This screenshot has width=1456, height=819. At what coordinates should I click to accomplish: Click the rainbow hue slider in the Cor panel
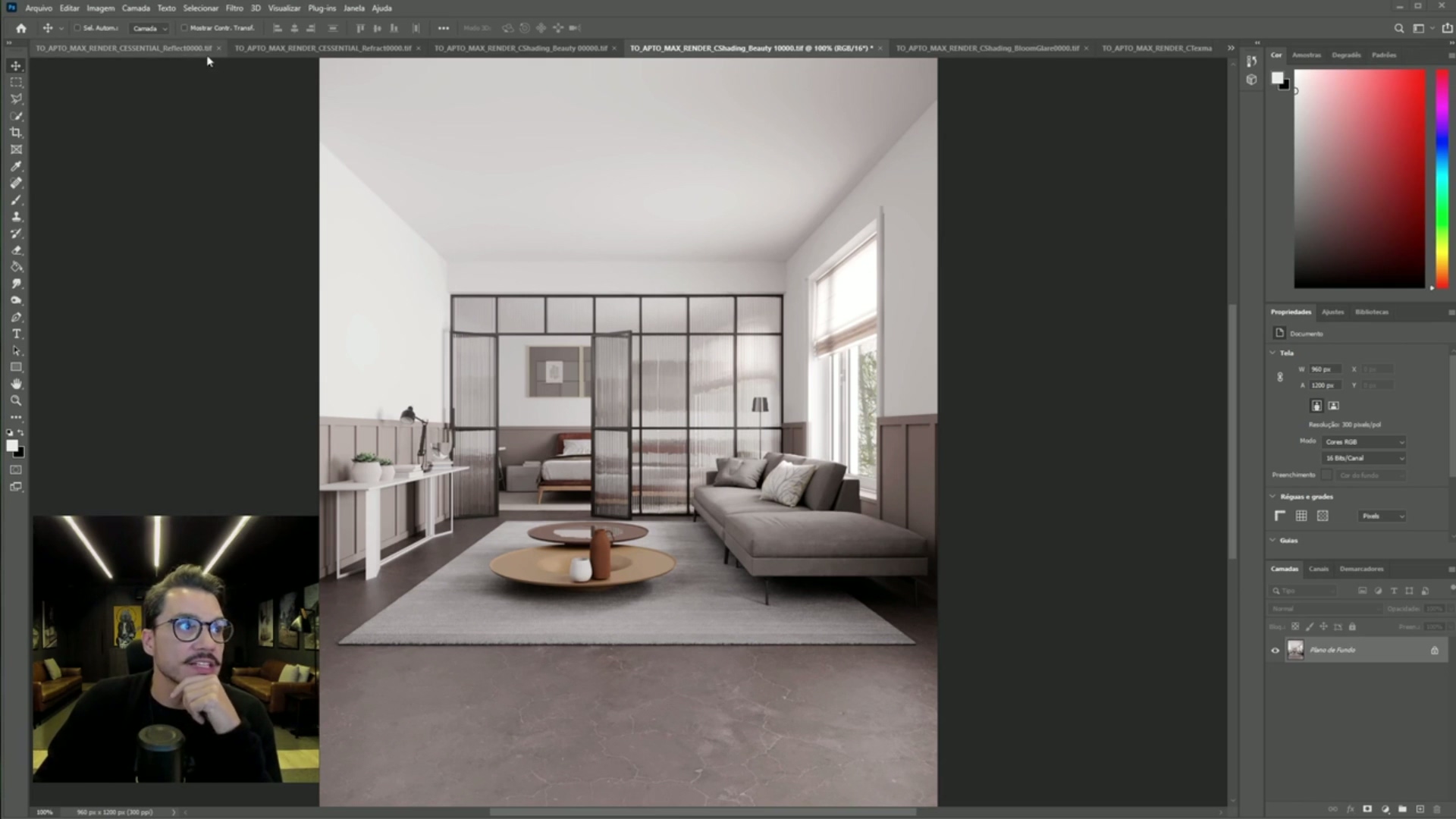coord(1442,178)
